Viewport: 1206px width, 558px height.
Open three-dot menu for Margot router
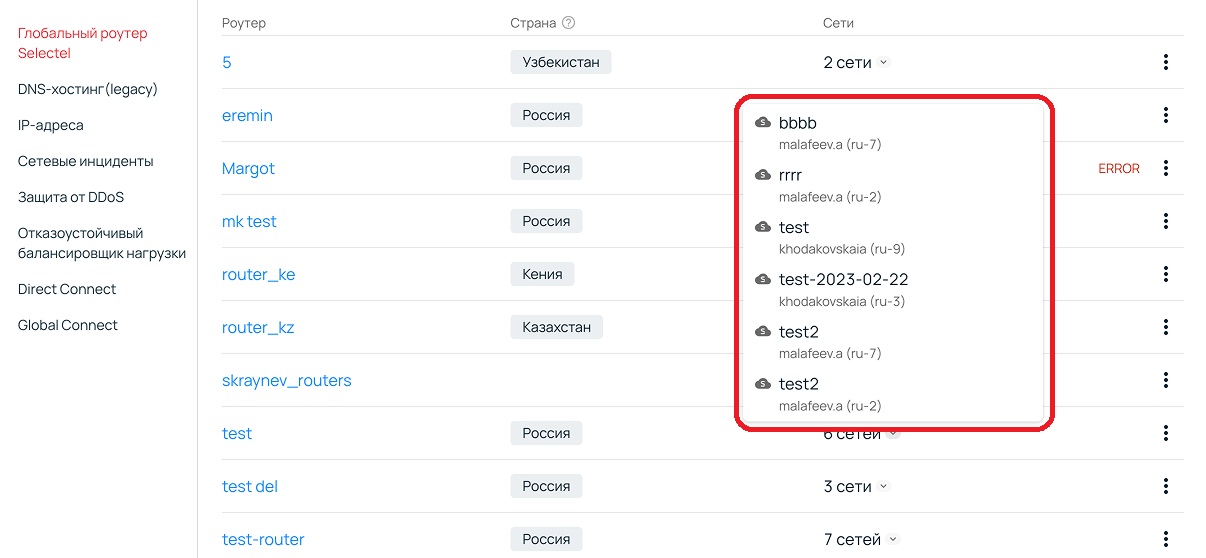1166,168
